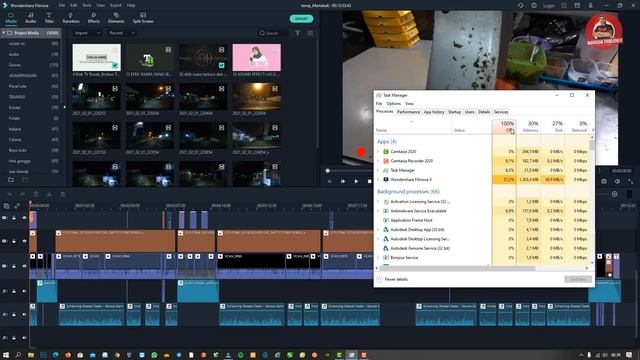Screen dimensions: 640x360
Task: Open the Performance tab in Task Manager
Action: 408,112
